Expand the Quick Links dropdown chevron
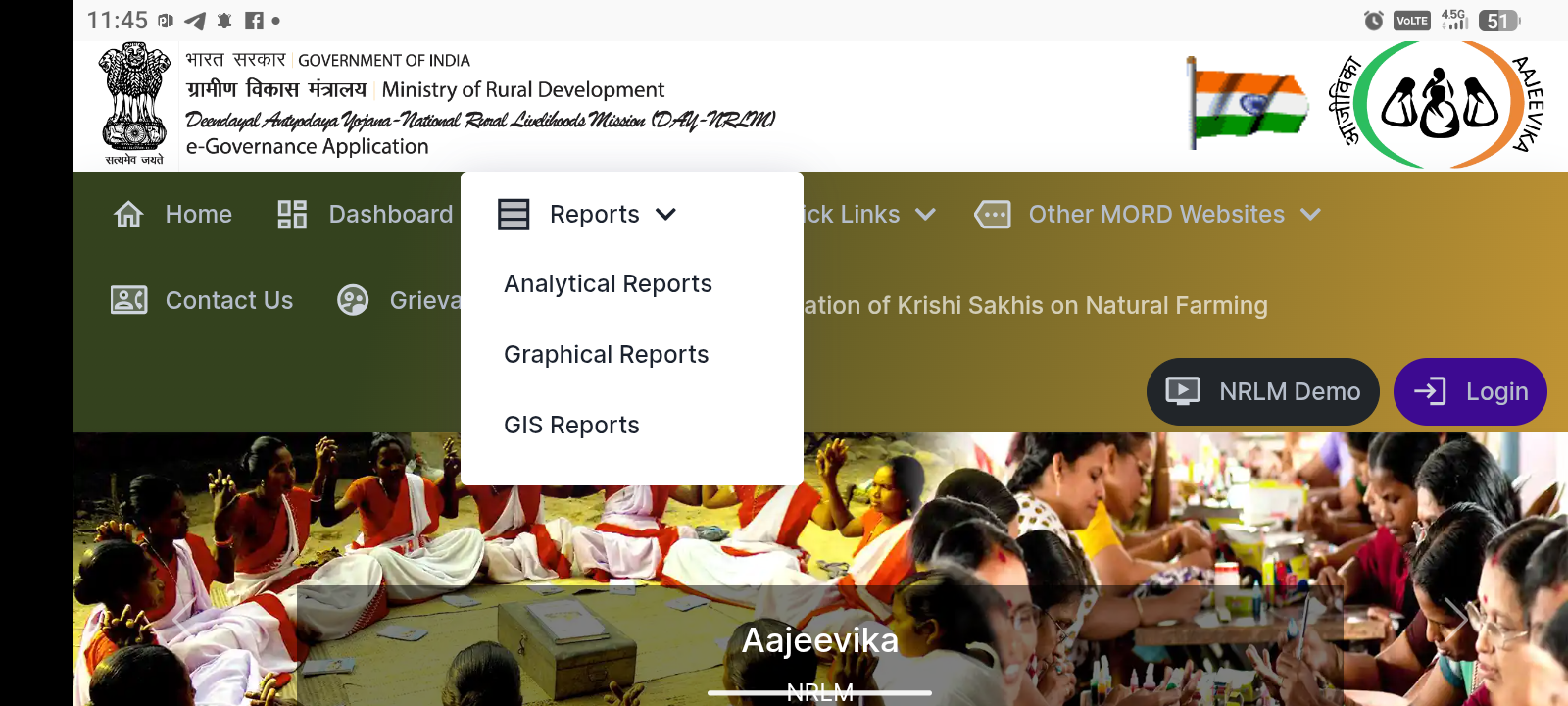 [926, 214]
